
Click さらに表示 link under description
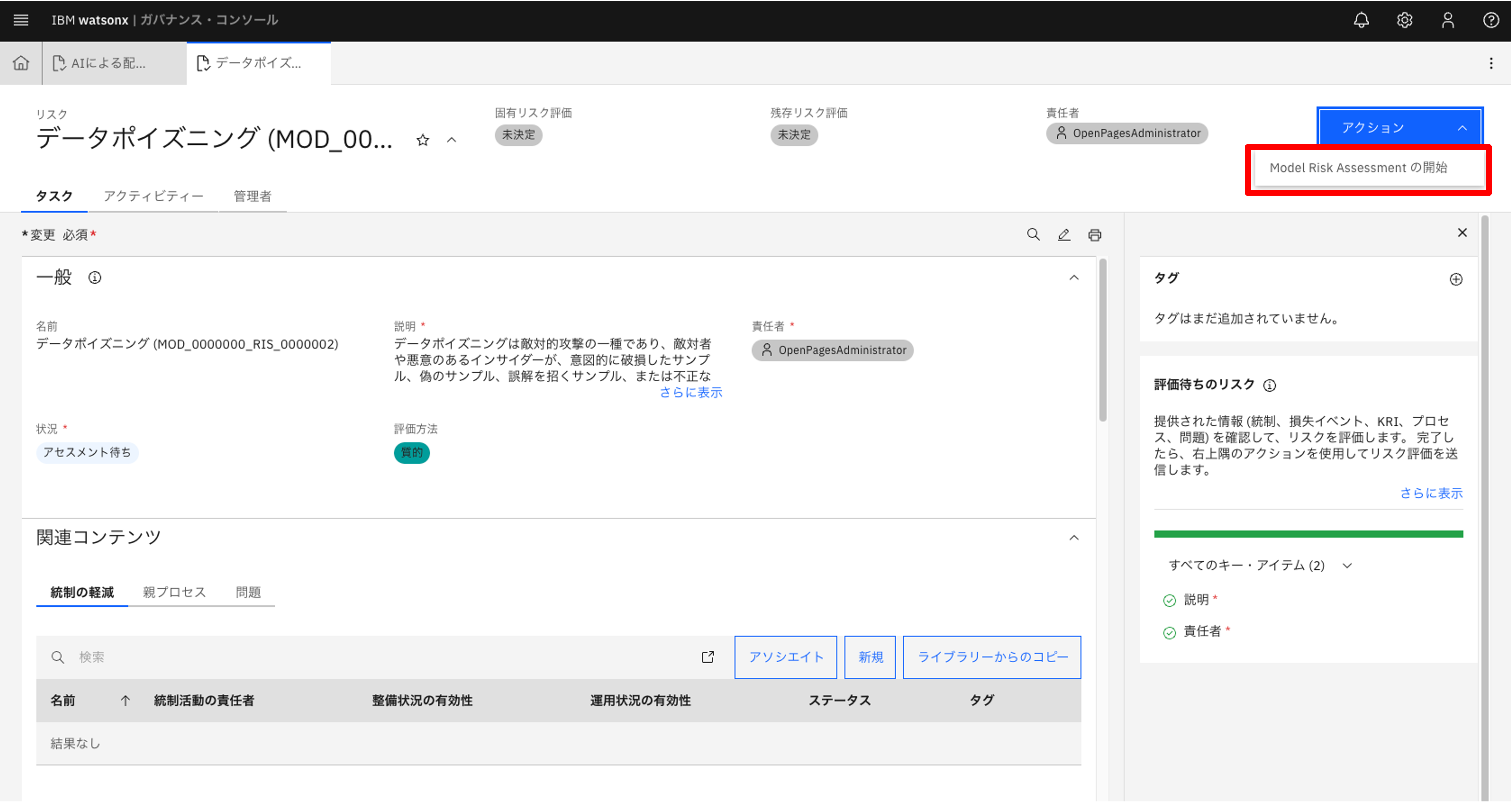coord(691,392)
